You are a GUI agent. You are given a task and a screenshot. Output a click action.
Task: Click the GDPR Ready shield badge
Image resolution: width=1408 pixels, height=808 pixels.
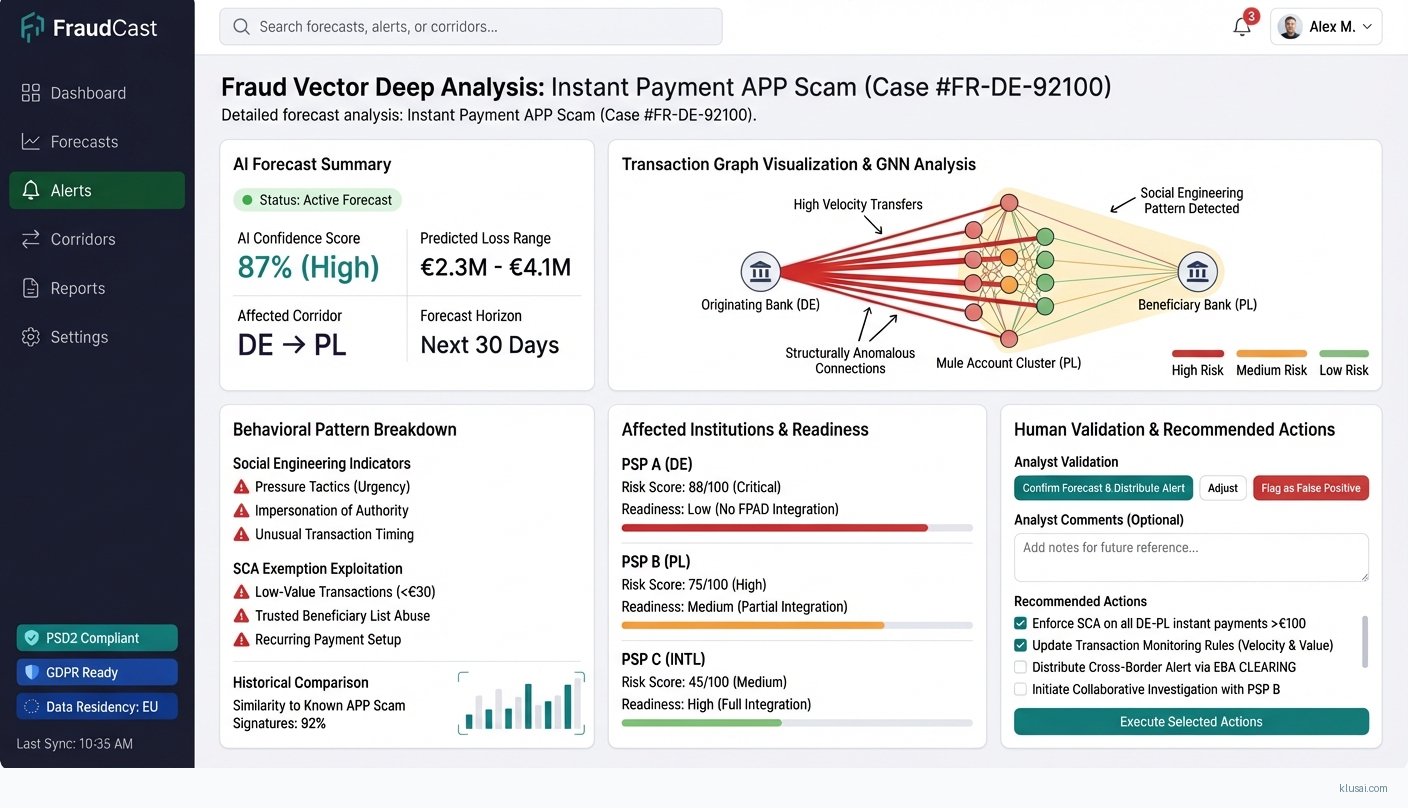[x=97, y=672]
